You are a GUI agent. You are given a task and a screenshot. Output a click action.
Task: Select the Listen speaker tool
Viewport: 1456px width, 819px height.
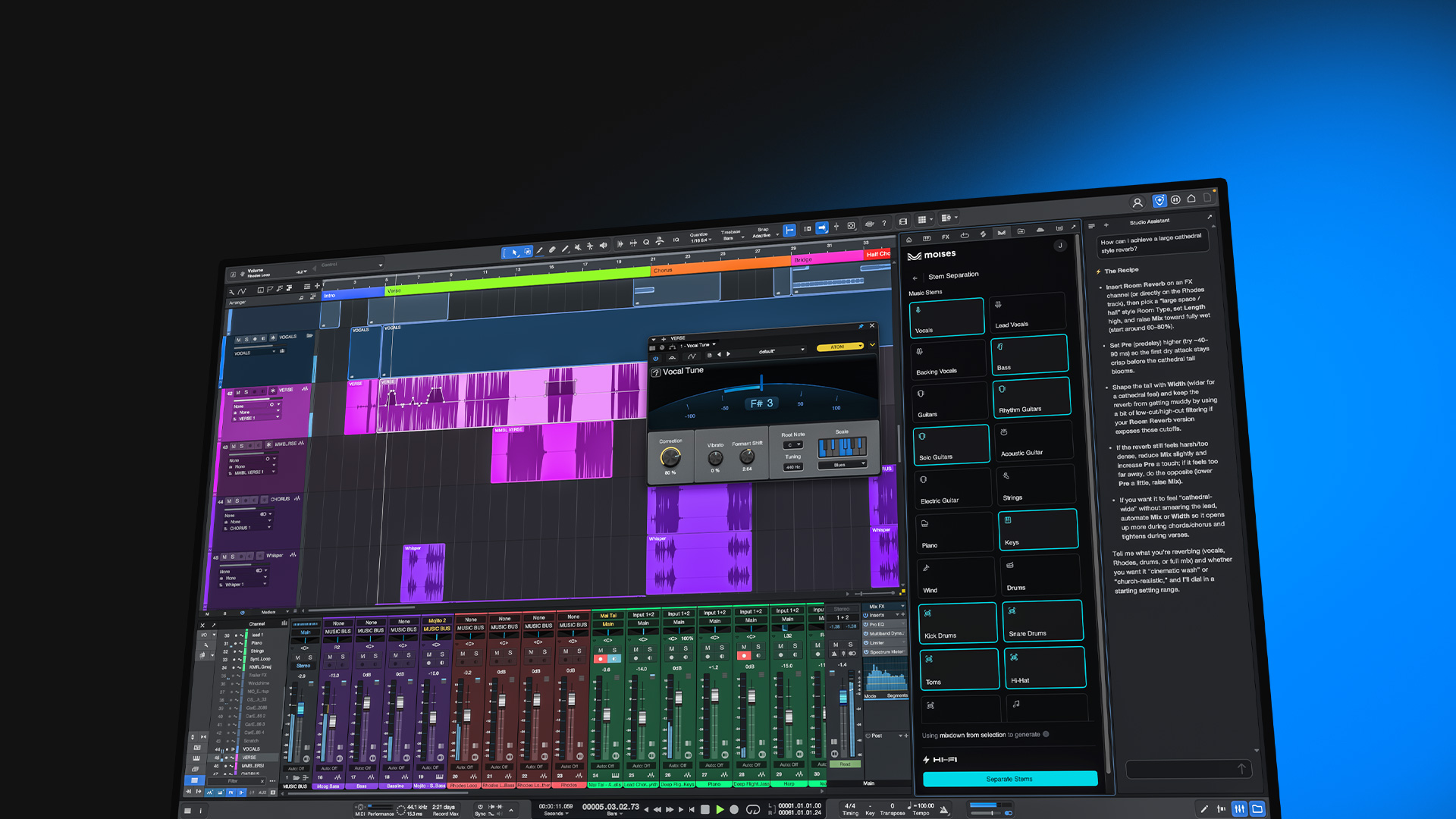[603, 246]
